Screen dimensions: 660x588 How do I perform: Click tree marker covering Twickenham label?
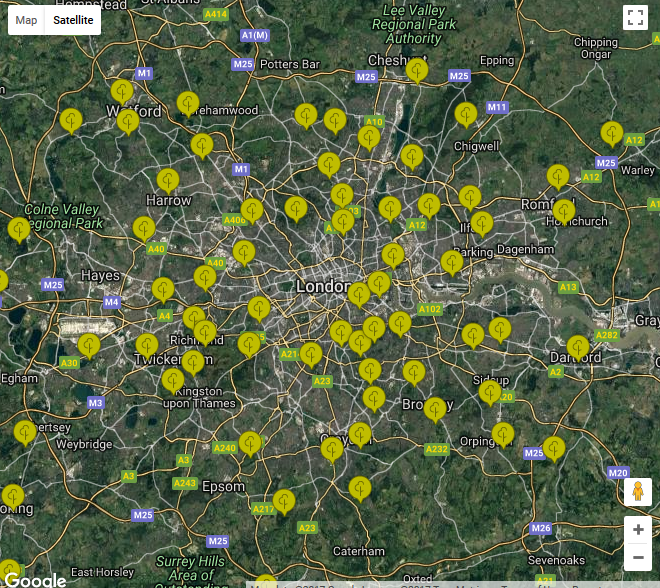[193, 363]
